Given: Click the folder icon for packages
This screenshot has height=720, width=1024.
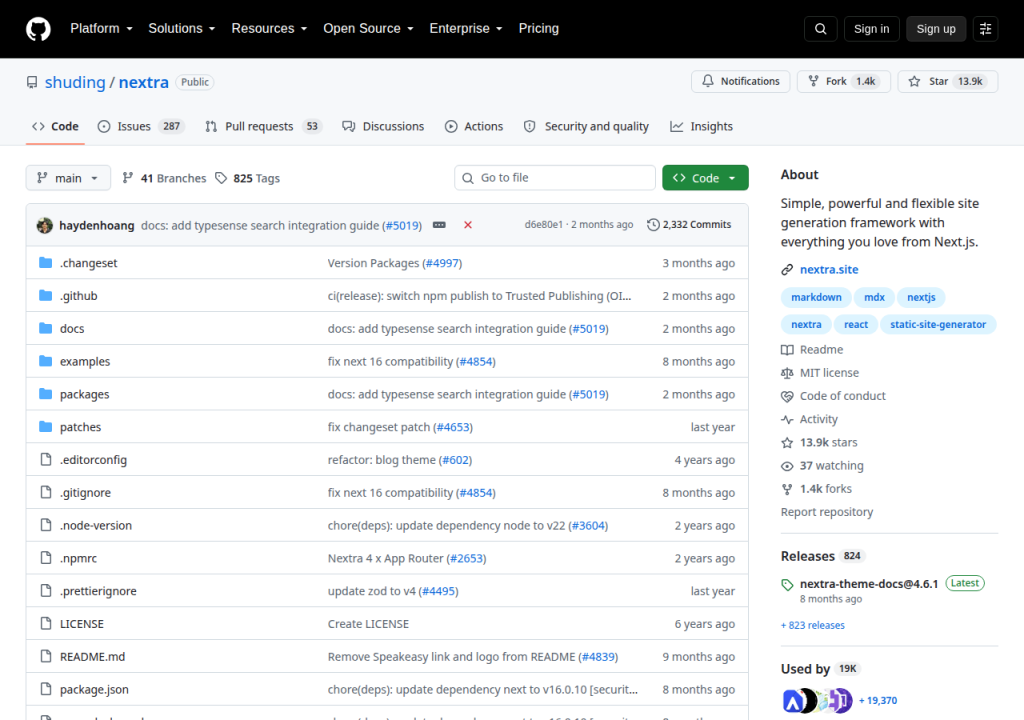Looking at the screenshot, I should tap(45, 394).
